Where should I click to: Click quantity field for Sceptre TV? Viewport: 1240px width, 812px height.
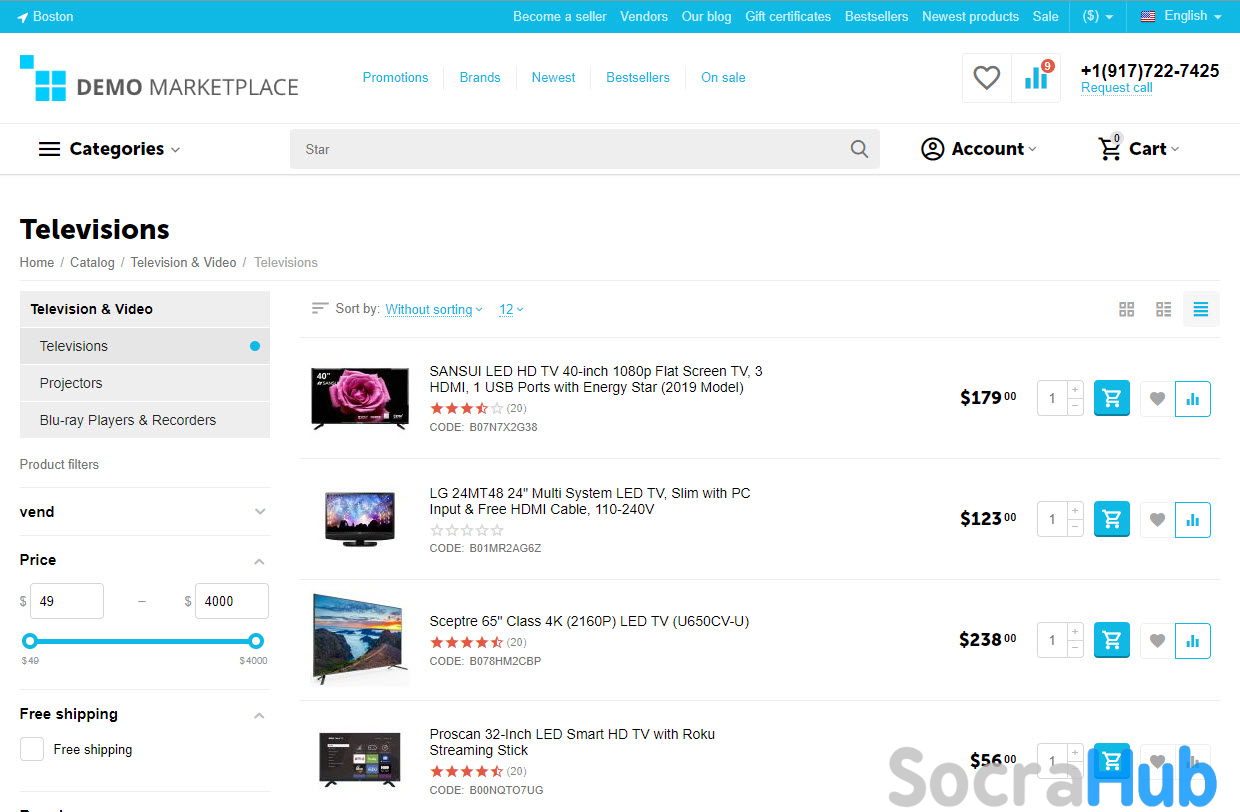pos(1052,640)
